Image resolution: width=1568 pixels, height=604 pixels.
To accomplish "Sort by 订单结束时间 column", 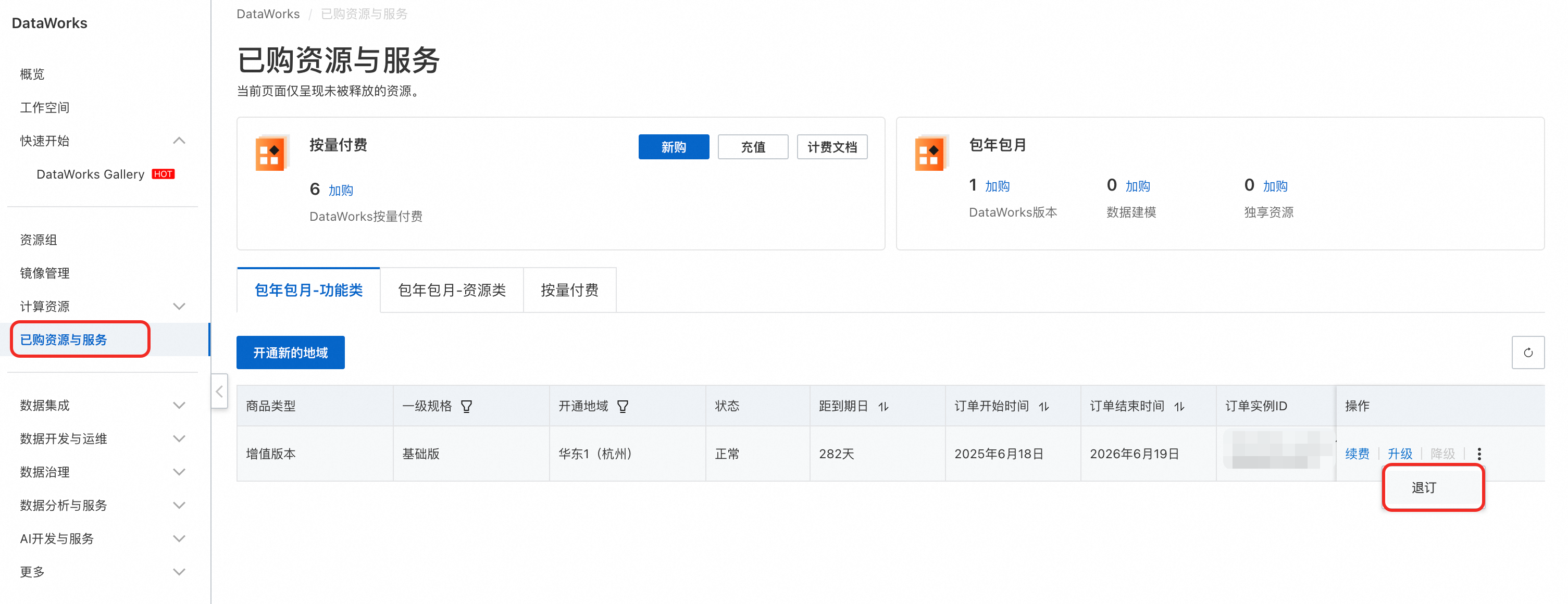I will click(x=1179, y=406).
